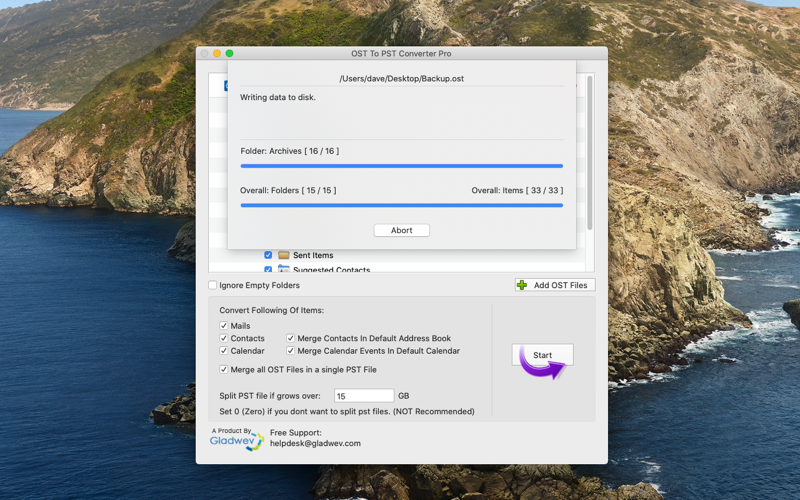Click the 'Convert Following Of Items:' heading
This screenshot has height=500, width=800.
[x=271, y=310]
